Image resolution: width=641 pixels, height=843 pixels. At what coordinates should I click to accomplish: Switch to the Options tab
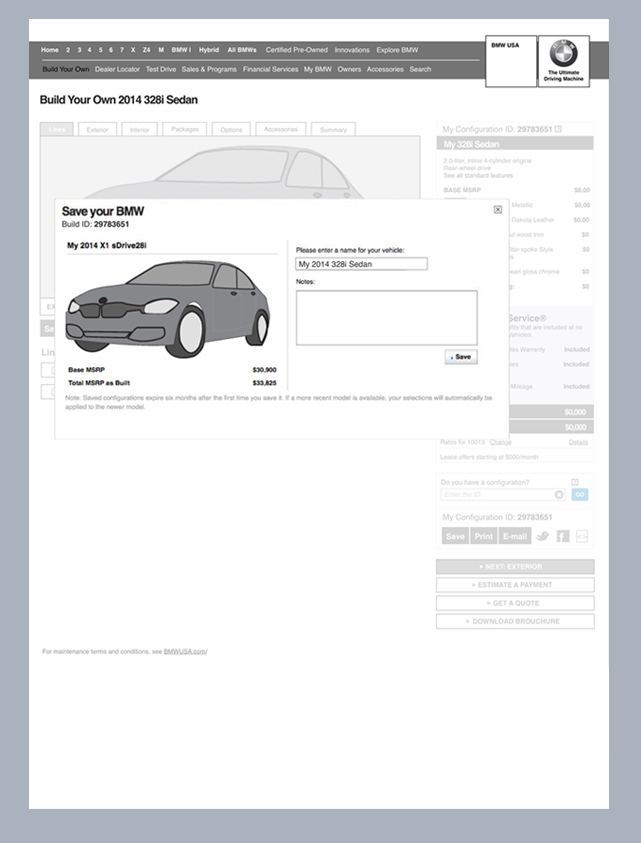click(x=231, y=129)
